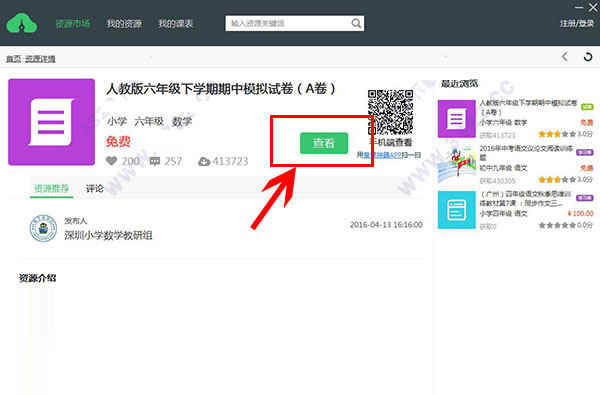Click the publish date 2016-04-13 16:16:00
The image size is (600, 395).
pyautogui.click(x=386, y=225)
